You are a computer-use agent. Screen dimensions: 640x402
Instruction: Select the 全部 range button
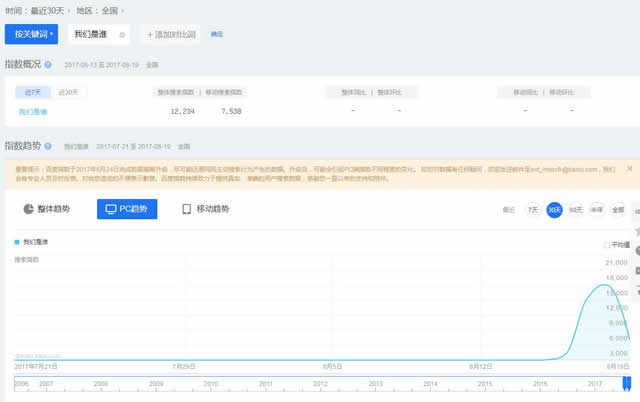[618, 210]
